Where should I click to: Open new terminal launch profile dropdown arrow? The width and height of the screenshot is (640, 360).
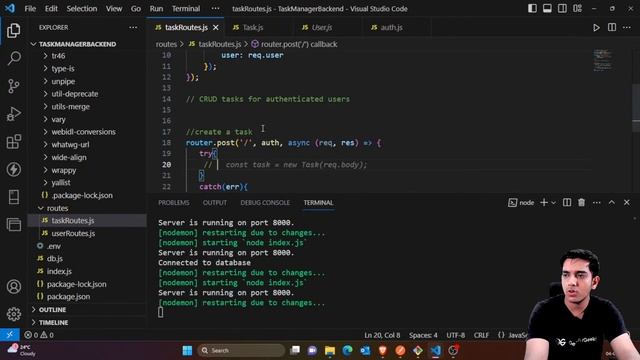pyautogui.click(x=553, y=202)
